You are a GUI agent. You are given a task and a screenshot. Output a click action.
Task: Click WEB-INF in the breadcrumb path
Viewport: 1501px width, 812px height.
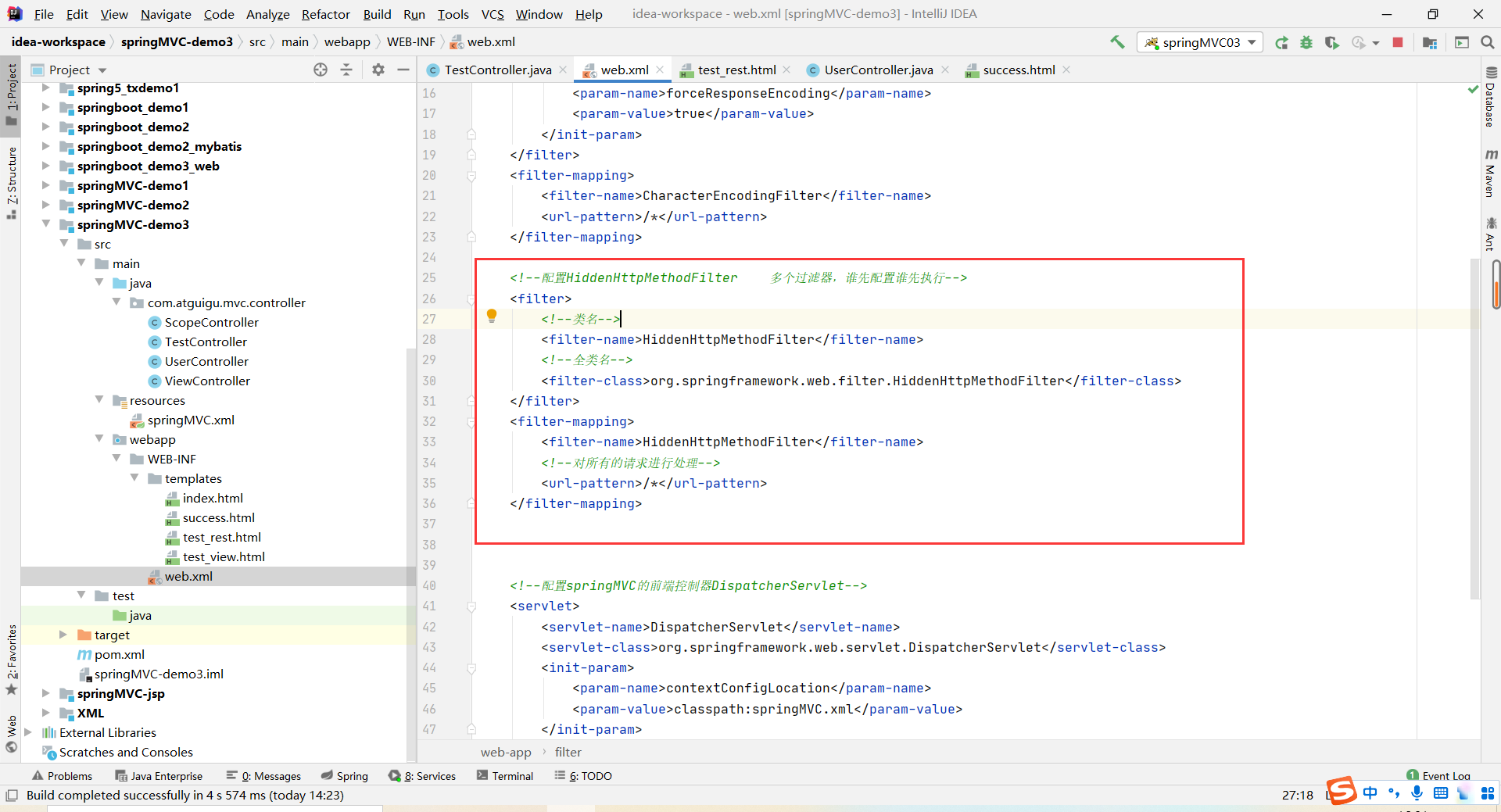coord(410,42)
